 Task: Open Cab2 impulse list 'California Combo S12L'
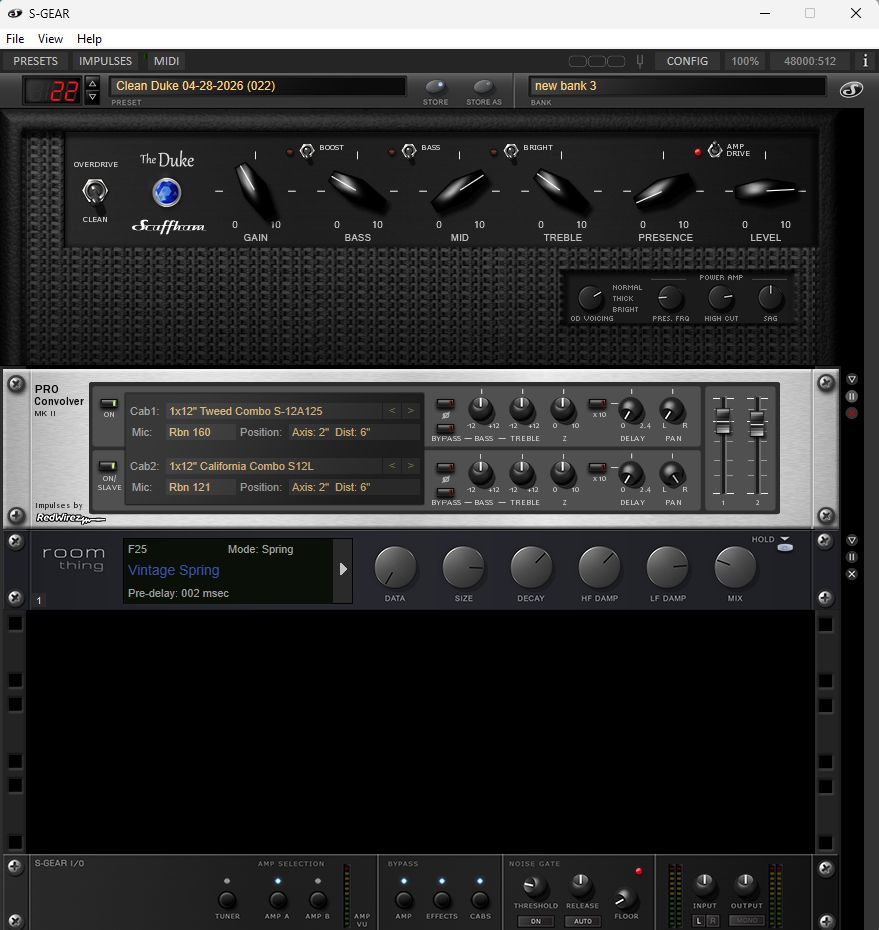click(x=273, y=466)
